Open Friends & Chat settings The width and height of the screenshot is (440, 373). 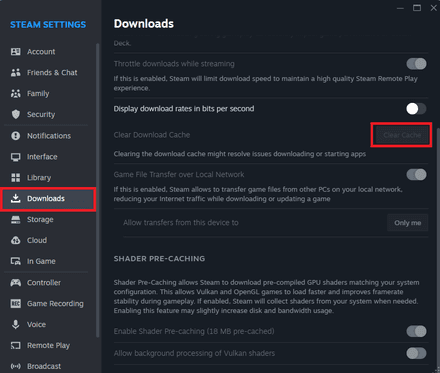coord(49,72)
